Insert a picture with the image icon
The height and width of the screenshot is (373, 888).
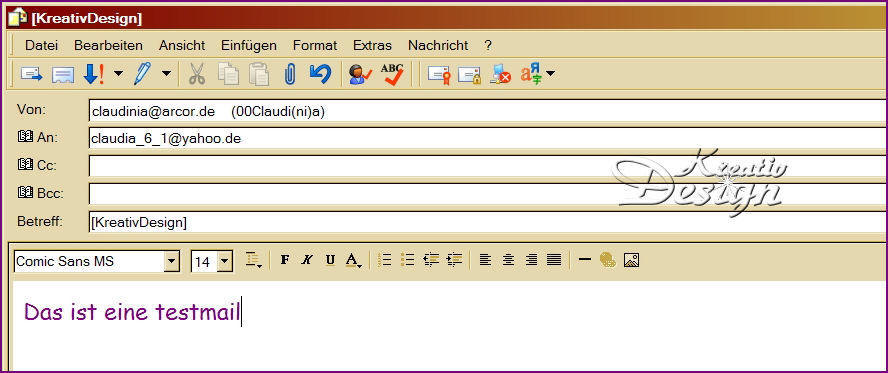coord(631,260)
